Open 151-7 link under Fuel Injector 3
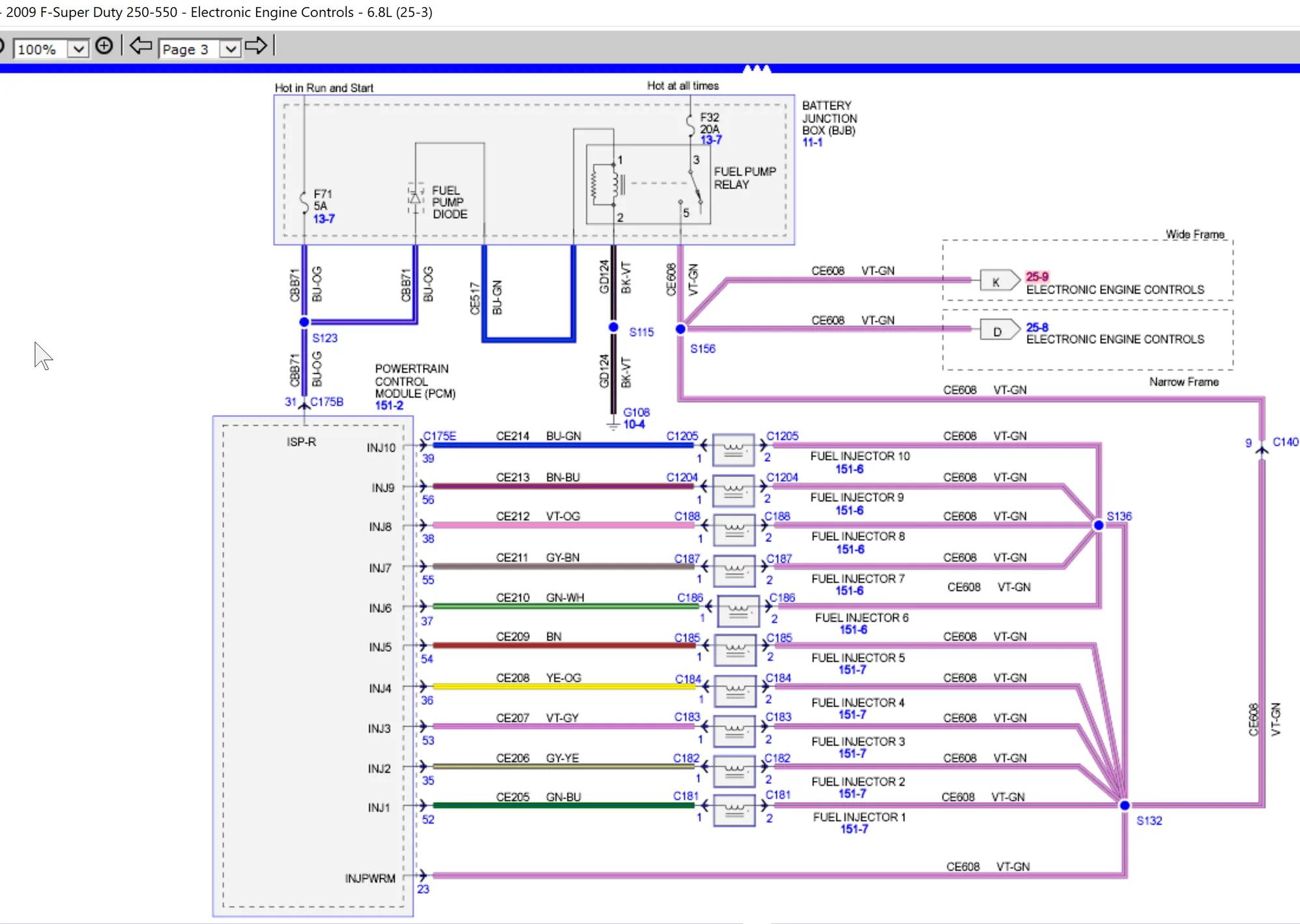The image size is (1300, 924). point(852,753)
